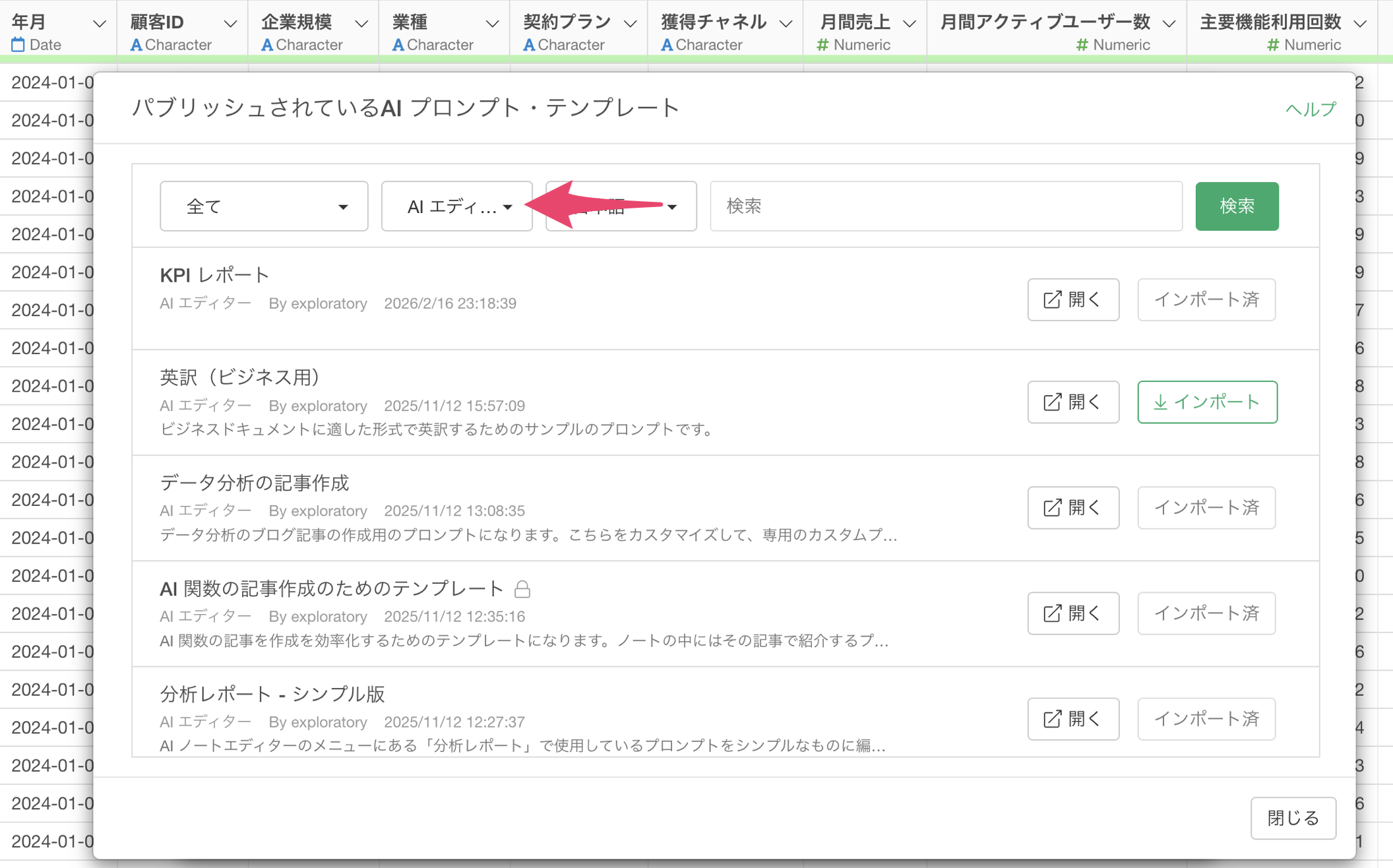This screenshot has width=1393, height=868.
Task: Open the 顧客ID column menu chevron
Action: tap(230, 24)
